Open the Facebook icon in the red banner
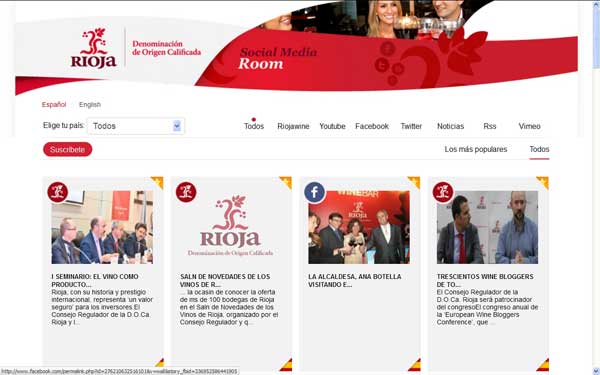 point(387,49)
